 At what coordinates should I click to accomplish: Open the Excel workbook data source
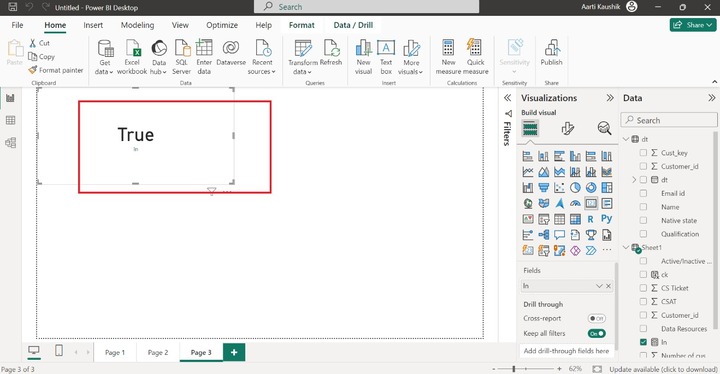pos(132,57)
